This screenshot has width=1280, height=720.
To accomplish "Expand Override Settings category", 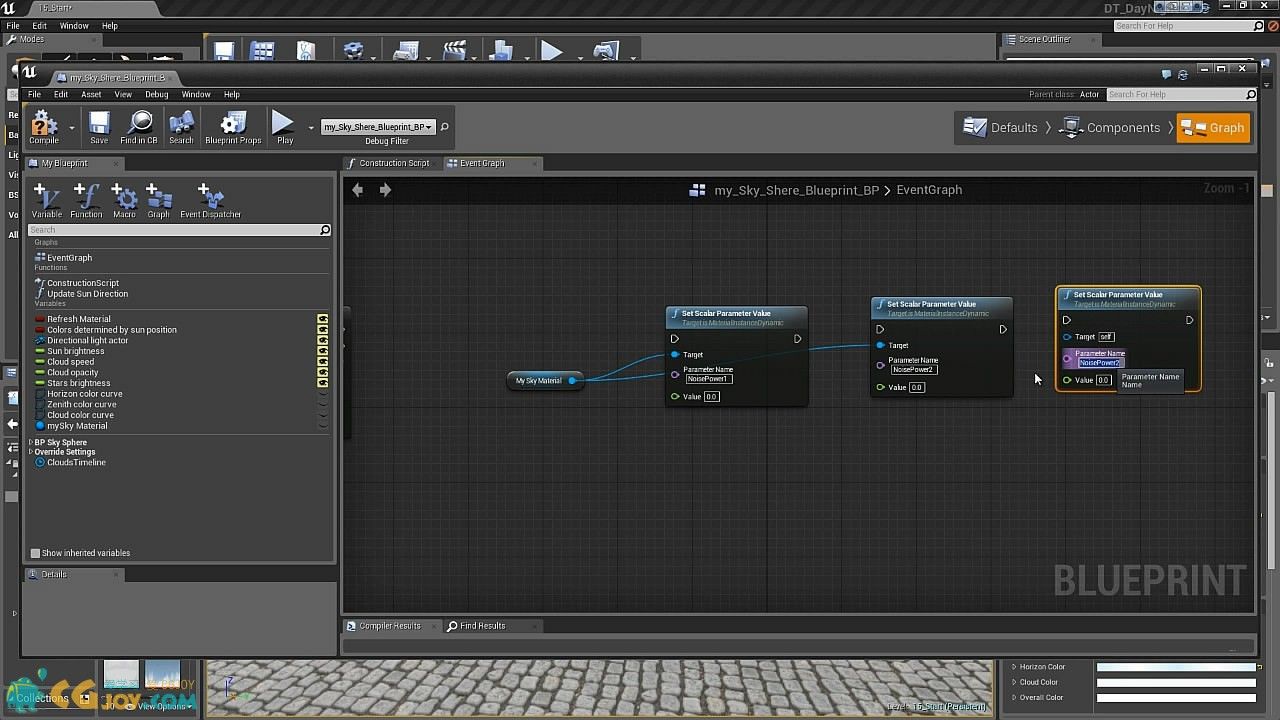I will click(30, 452).
